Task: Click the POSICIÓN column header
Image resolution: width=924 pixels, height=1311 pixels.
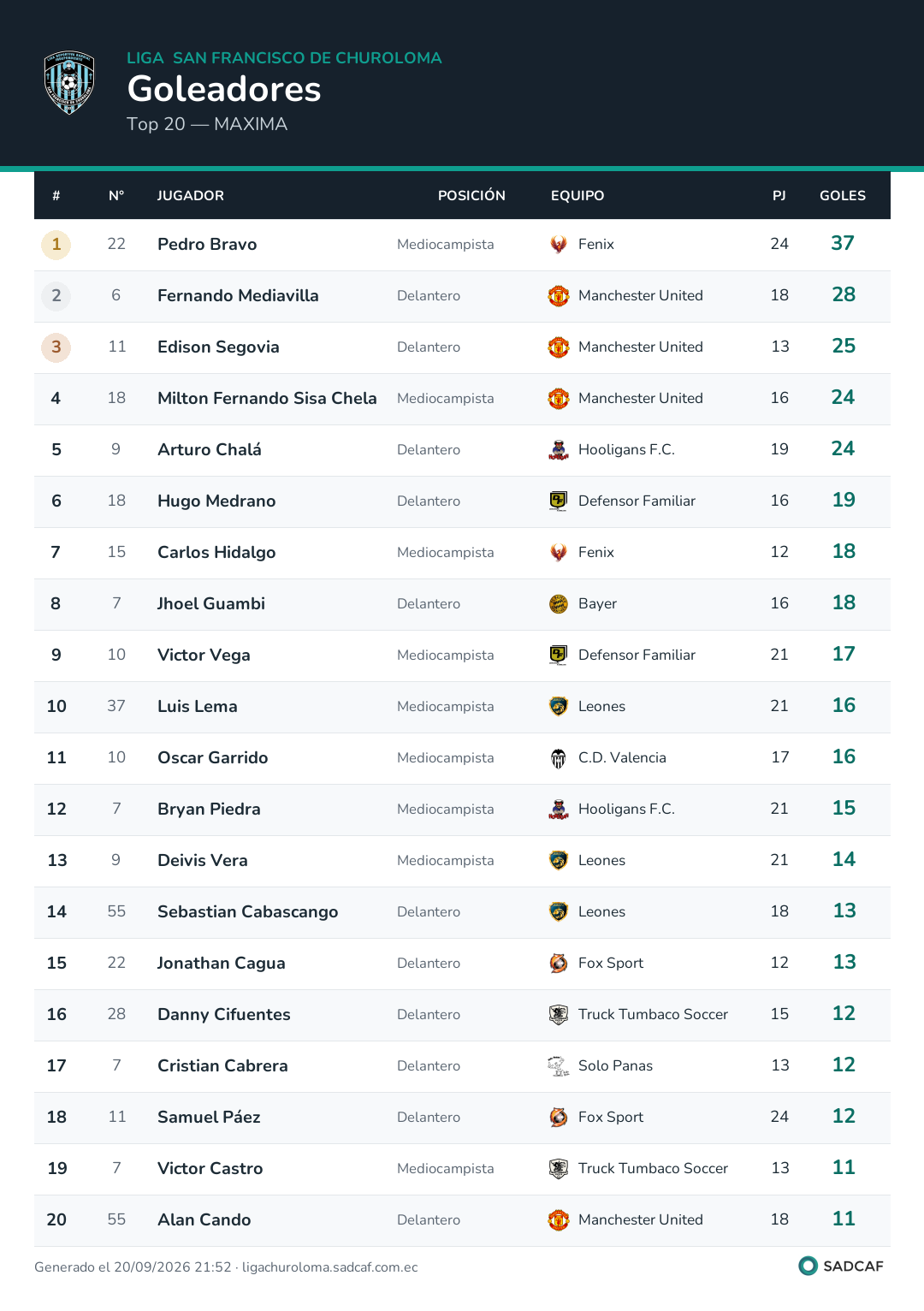Action: (471, 195)
